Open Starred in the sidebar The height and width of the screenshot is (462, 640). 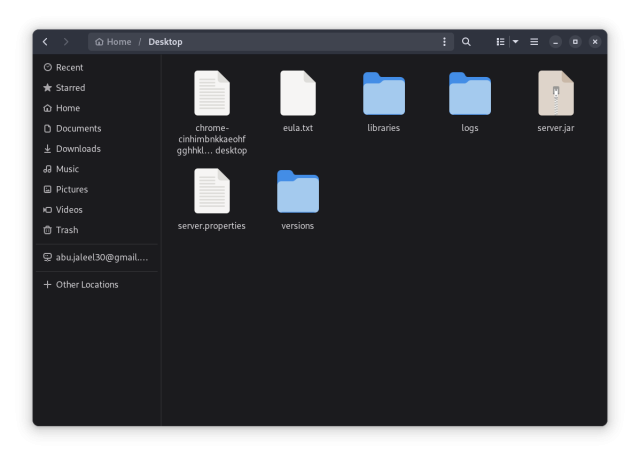(x=70, y=88)
